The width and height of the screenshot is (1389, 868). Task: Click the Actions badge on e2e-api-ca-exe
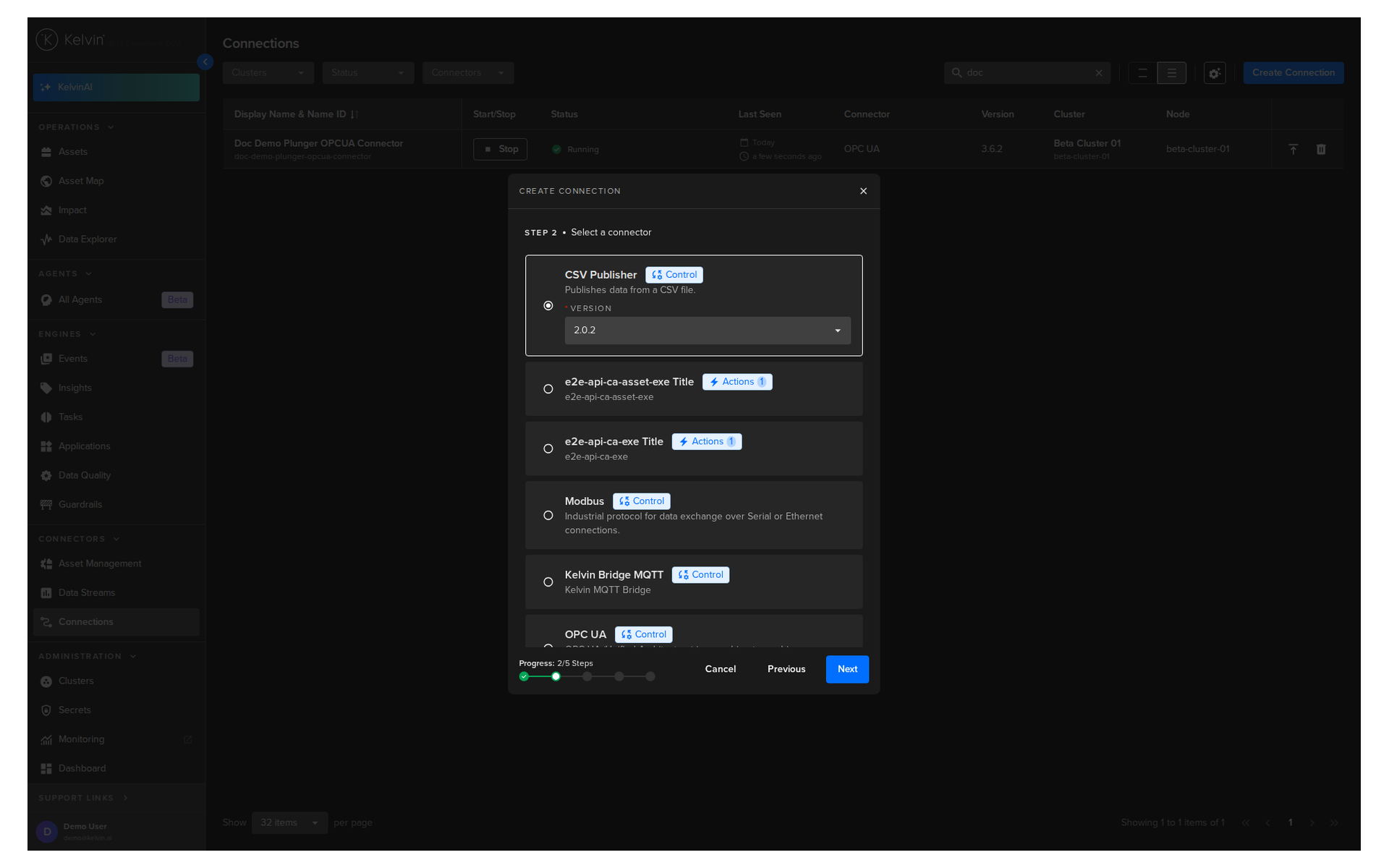point(707,441)
